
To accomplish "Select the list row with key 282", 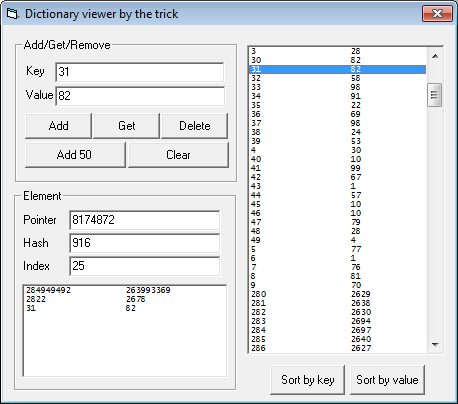I will point(338,312).
